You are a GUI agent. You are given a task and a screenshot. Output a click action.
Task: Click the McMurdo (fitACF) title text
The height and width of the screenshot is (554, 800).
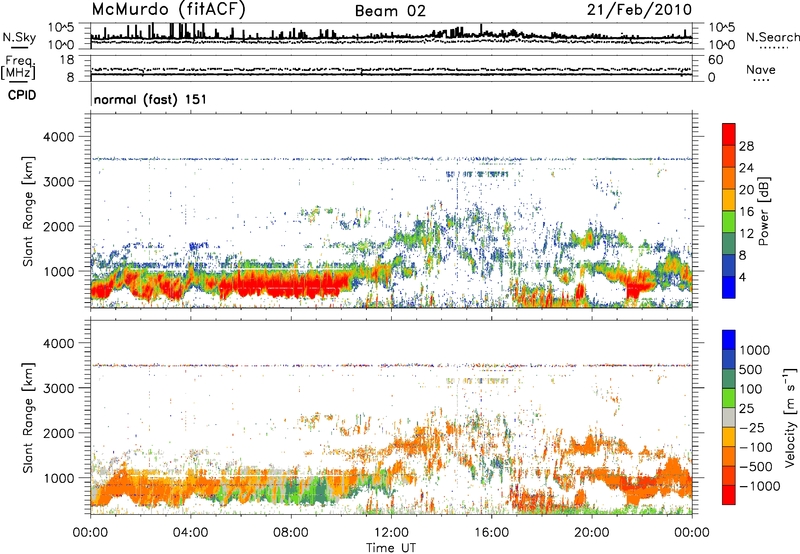168,10
